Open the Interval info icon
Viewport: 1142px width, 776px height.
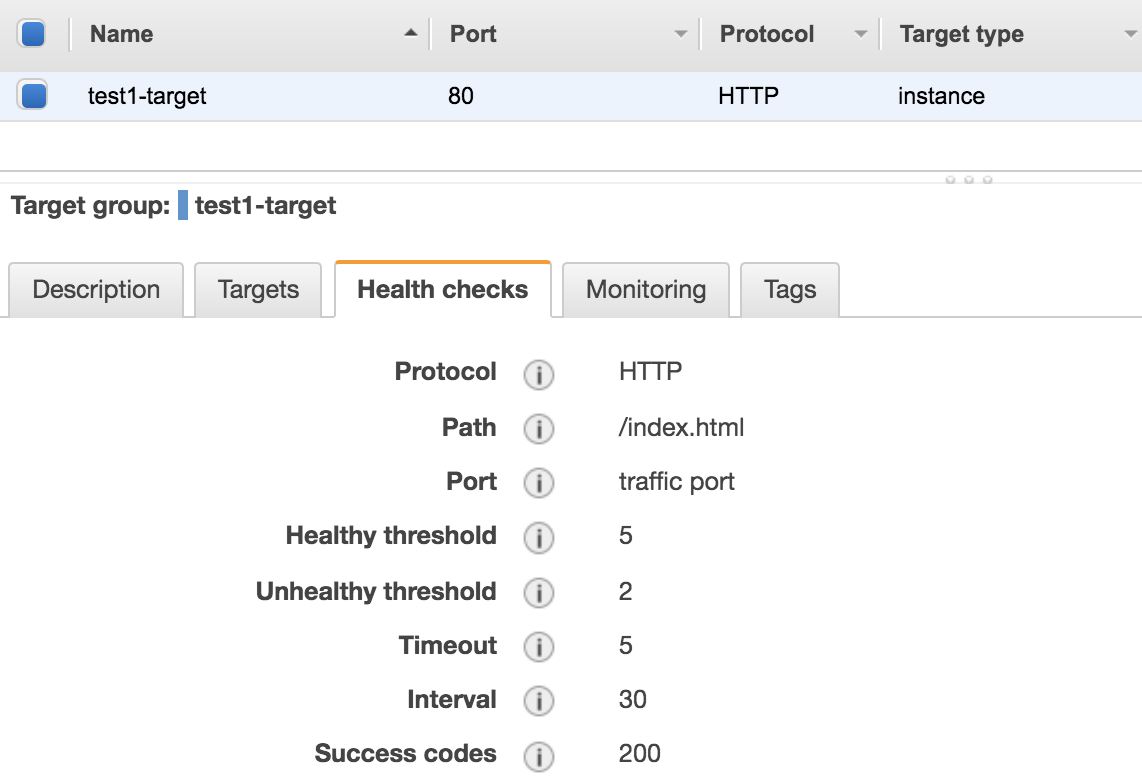[539, 701]
